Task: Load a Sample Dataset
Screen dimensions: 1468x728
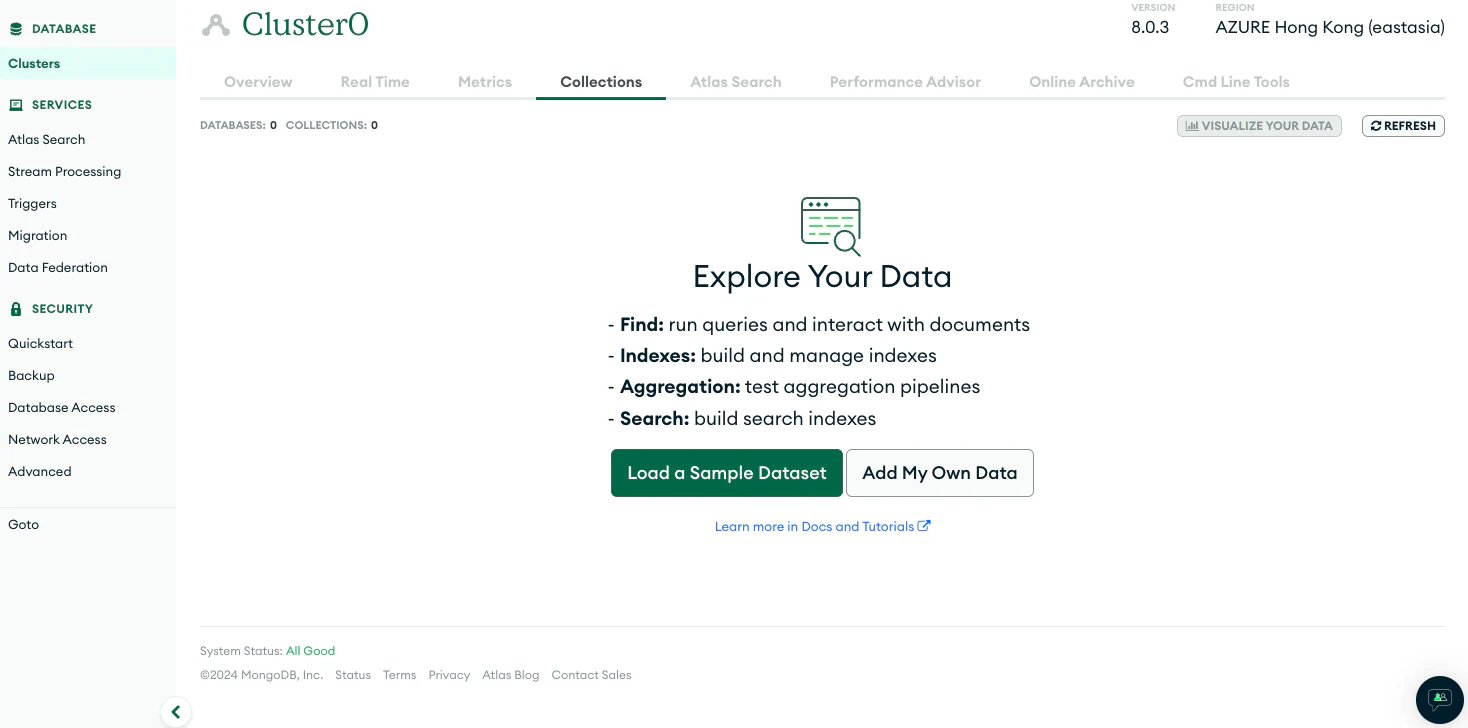Action: point(727,473)
